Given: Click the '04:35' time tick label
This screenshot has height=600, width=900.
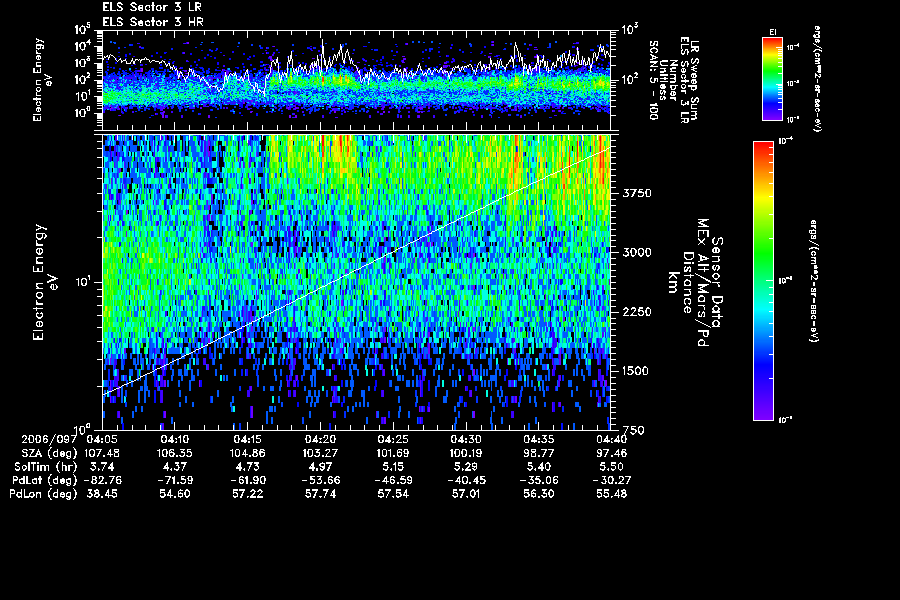Looking at the screenshot, I should (538, 439).
